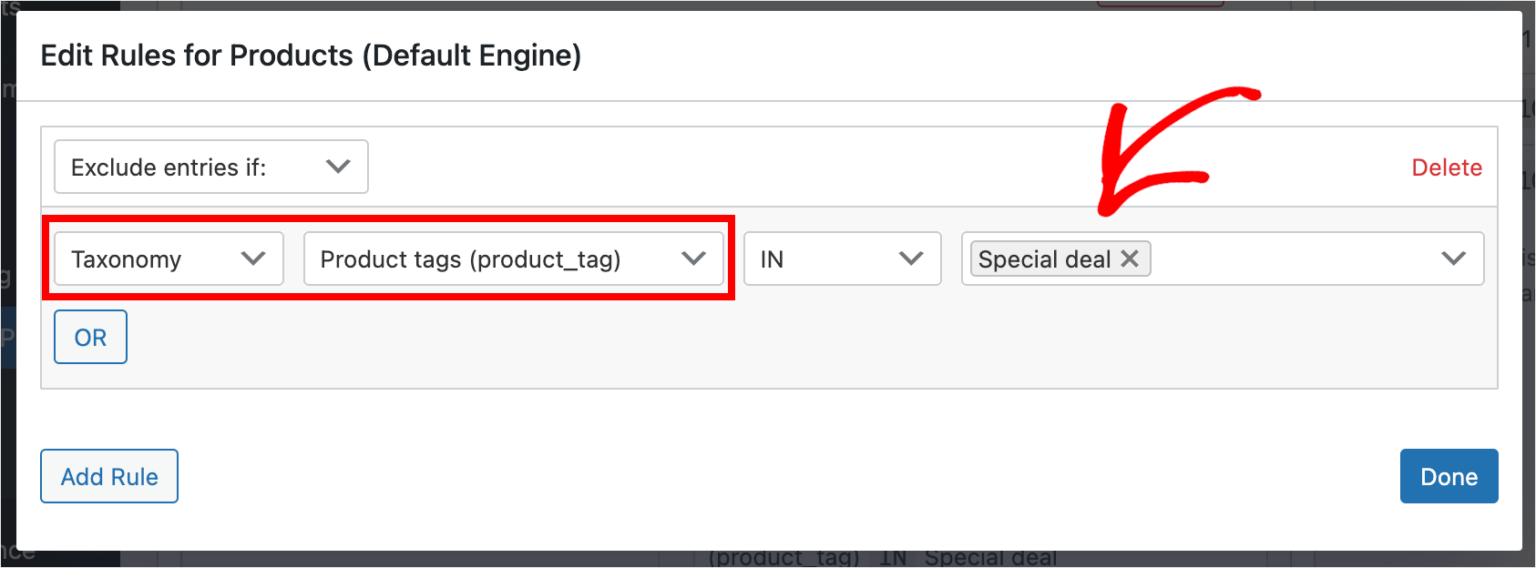Open the Exclude entries if dropdown

(x=210, y=167)
